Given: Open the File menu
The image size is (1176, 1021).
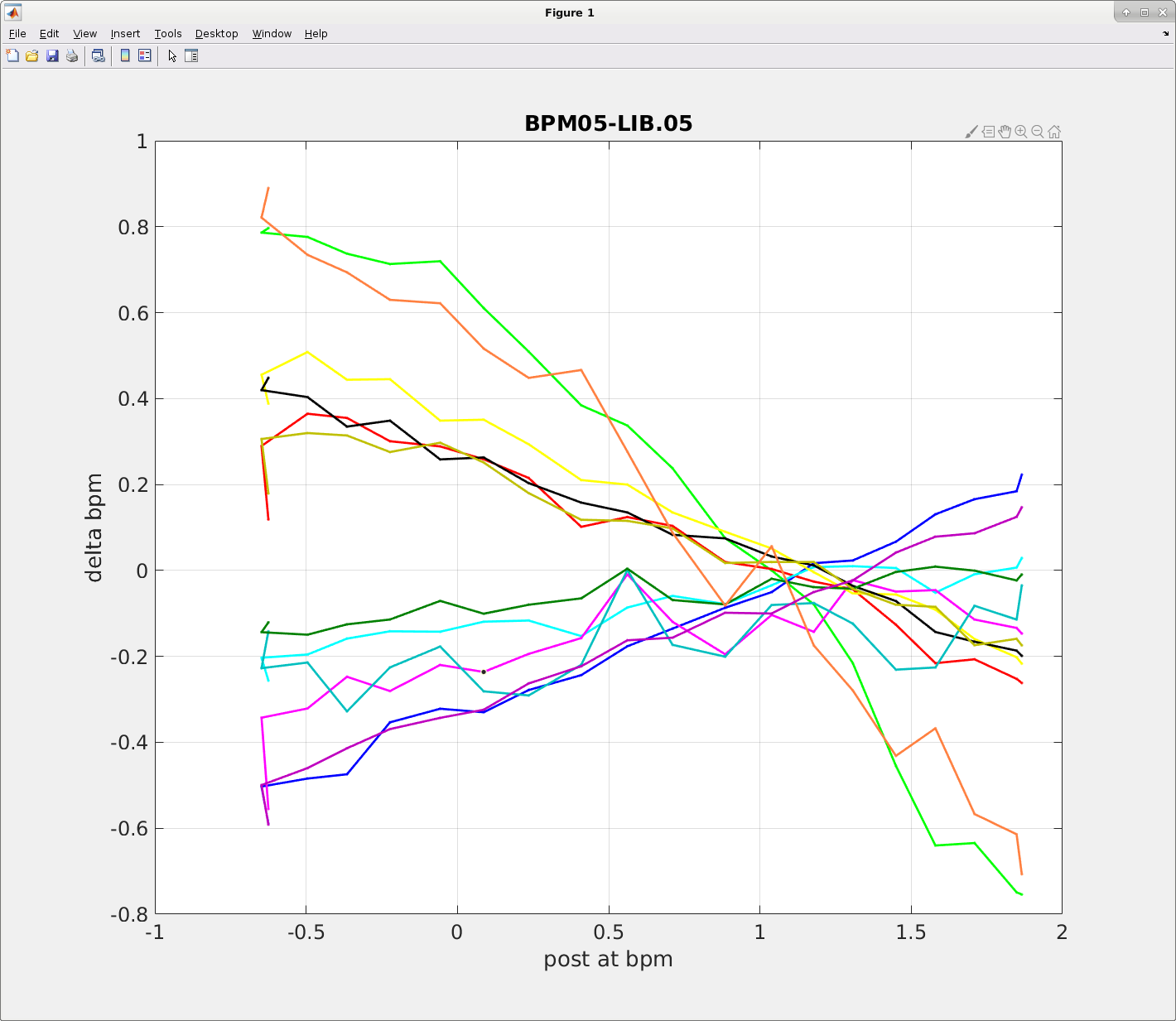Looking at the screenshot, I should tap(17, 34).
